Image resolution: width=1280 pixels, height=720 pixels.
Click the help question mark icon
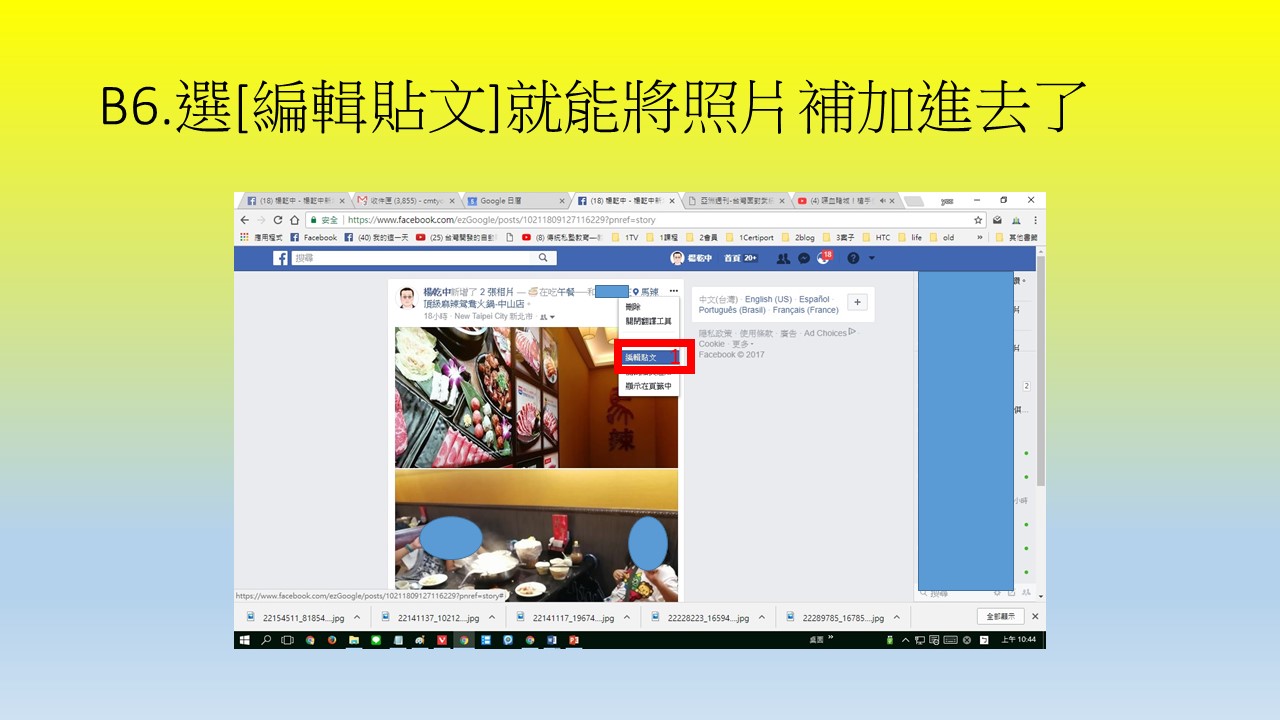coord(853,258)
